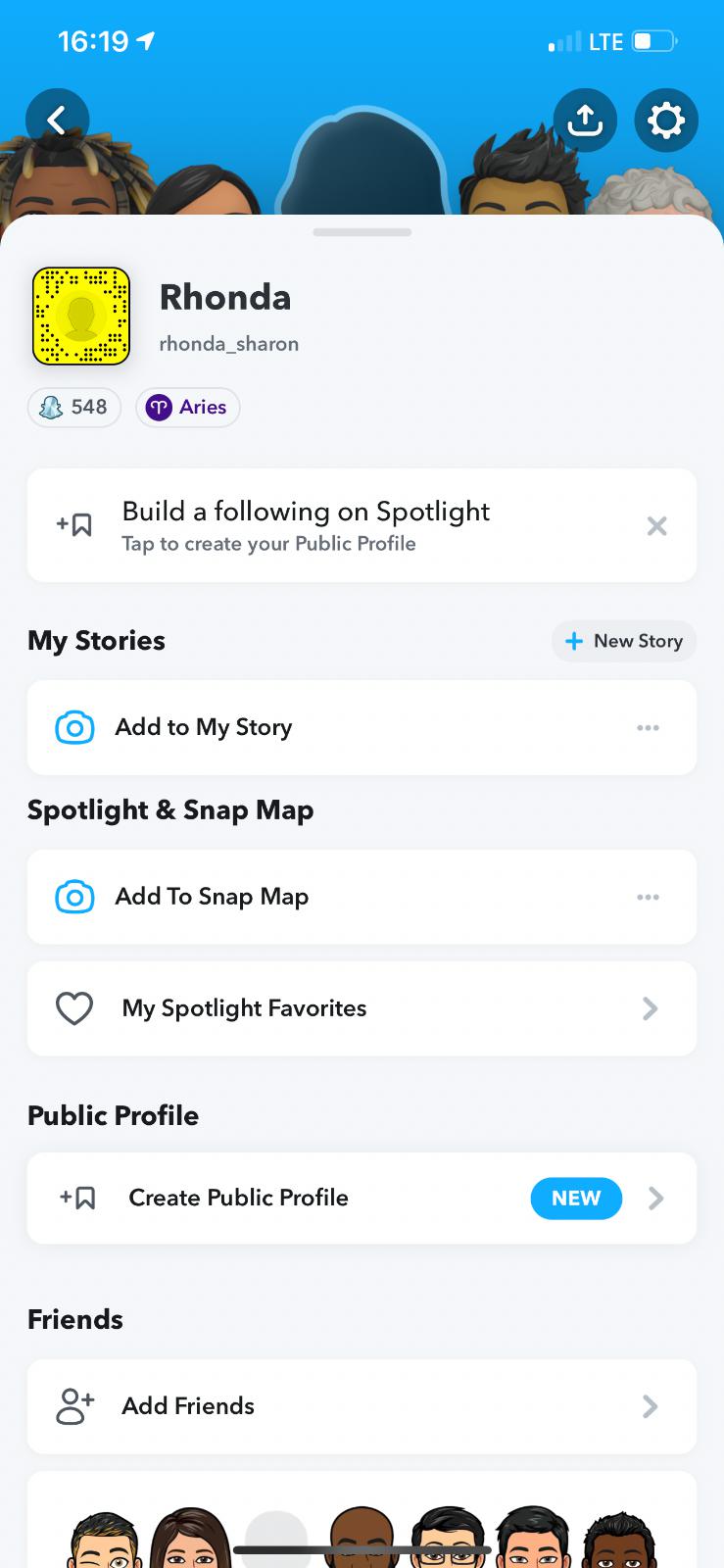Tap the bookmark icon beside Create Public Profile
724x1568 pixels.
(78, 1198)
